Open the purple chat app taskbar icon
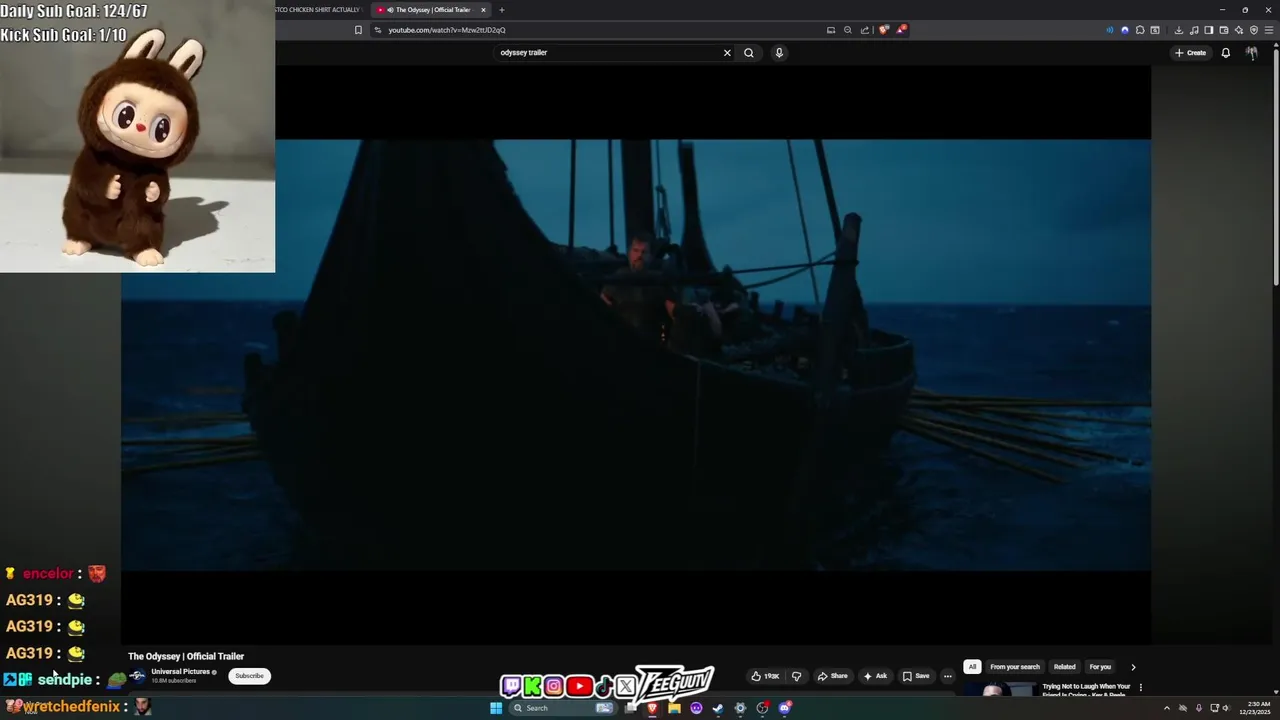 [696, 708]
